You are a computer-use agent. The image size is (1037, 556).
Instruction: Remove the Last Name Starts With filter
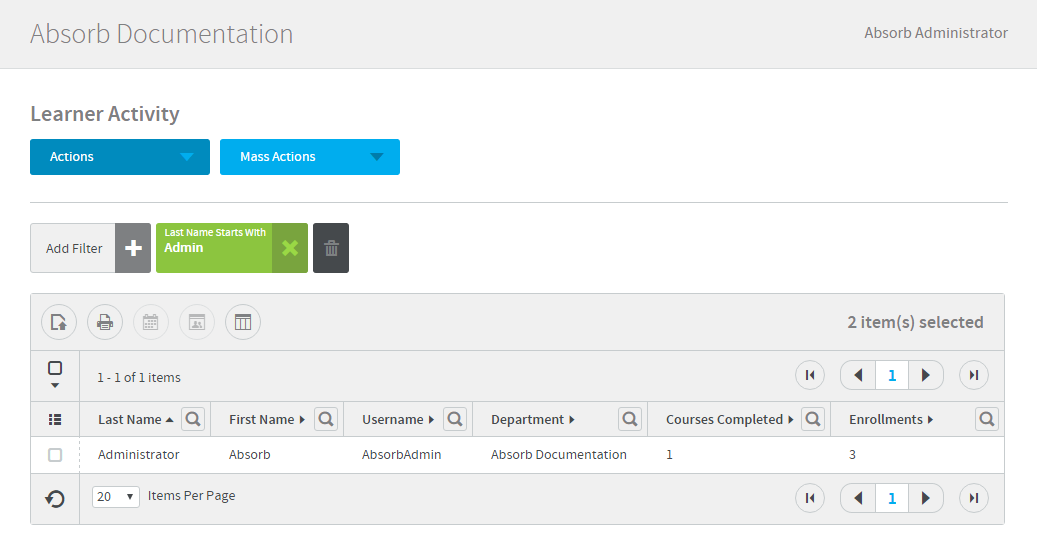[290, 248]
